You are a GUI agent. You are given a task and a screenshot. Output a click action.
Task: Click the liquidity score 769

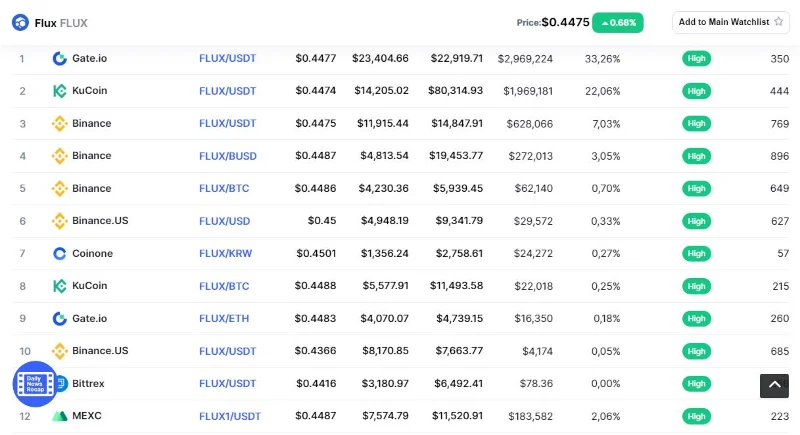click(x=780, y=123)
